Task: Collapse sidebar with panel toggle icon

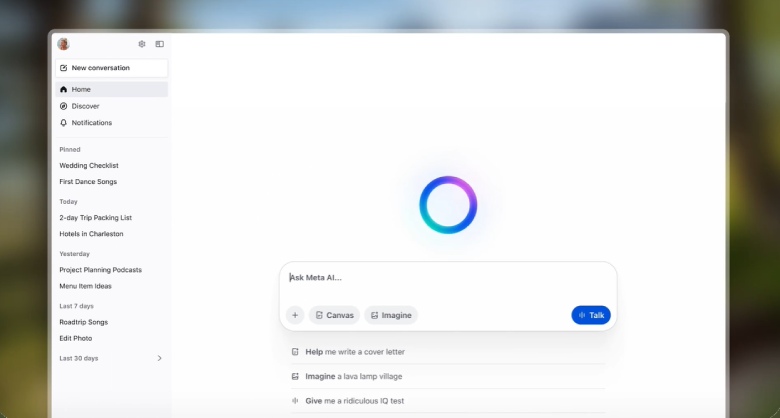Action: point(160,44)
